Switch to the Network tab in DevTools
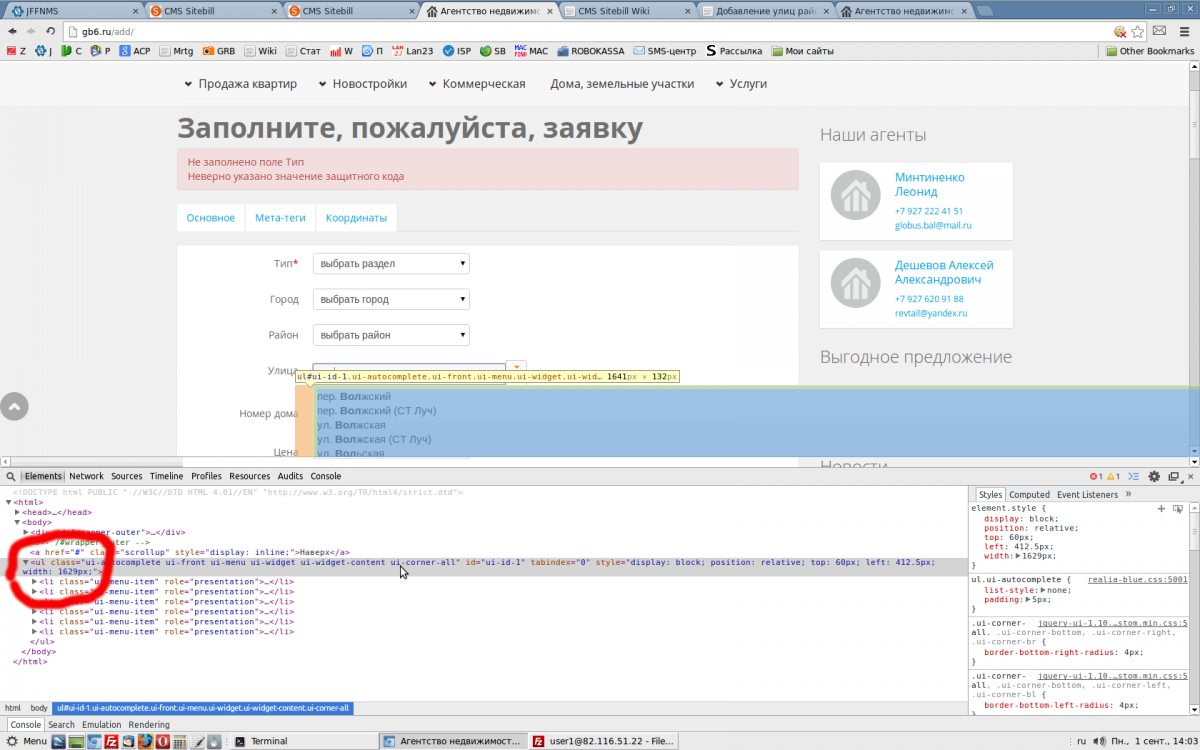Image resolution: width=1200 pixels, height=750 pixels. pyautogui.click(x=86, y=477)
